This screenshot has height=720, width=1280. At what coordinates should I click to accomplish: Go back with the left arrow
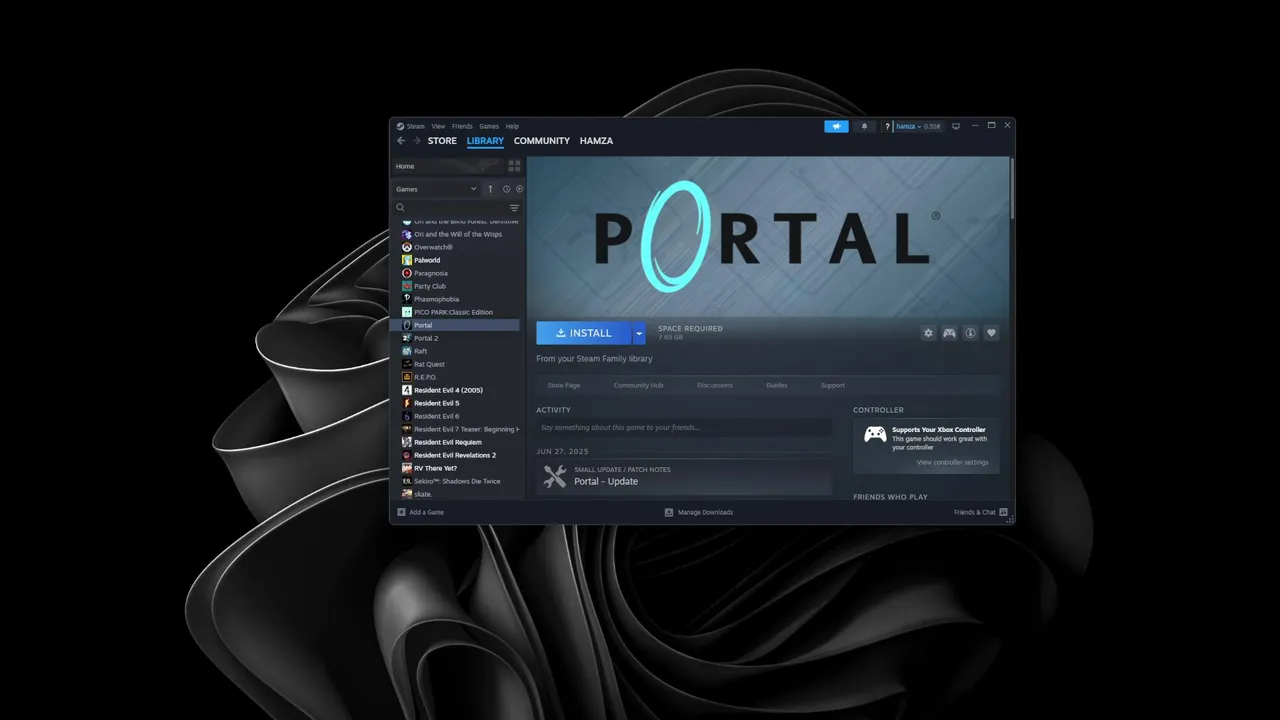click(401, 141)
